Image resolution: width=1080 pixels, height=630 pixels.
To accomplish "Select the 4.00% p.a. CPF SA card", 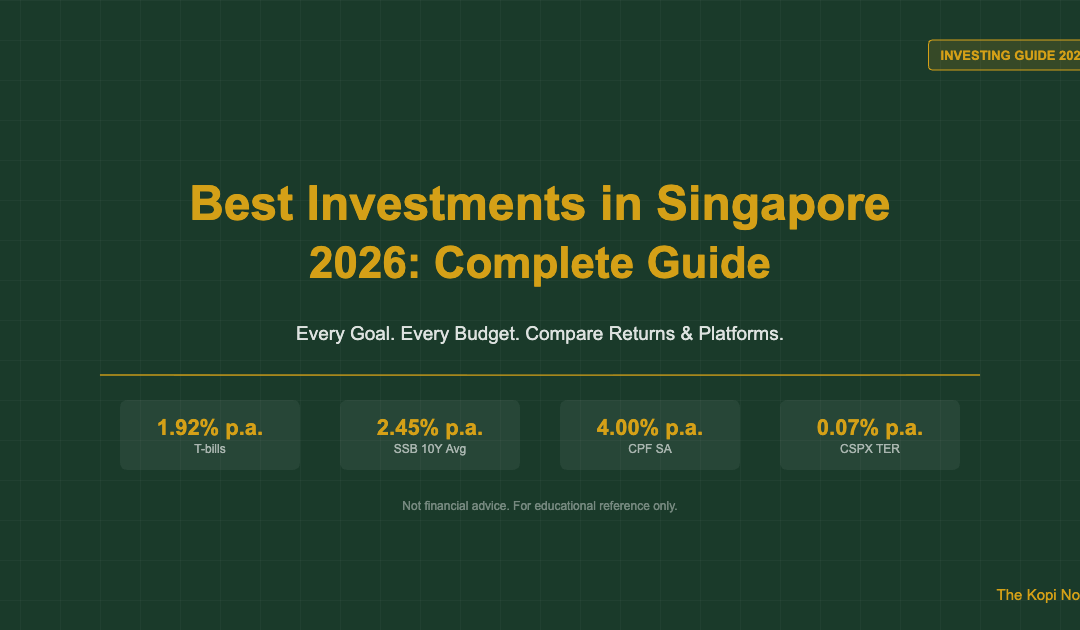I will (650, 435).
